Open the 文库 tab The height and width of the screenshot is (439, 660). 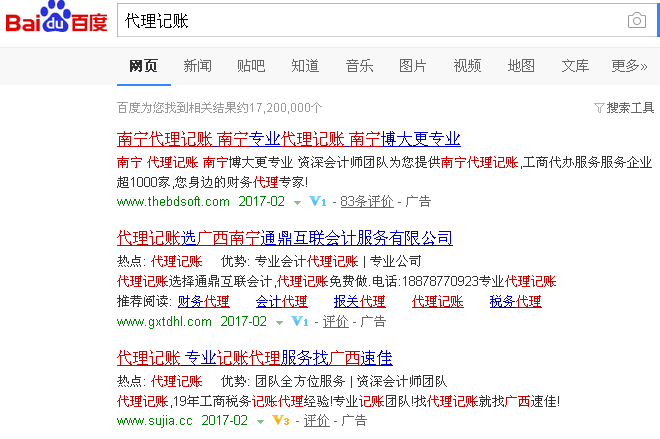click(x=575, y=66)
